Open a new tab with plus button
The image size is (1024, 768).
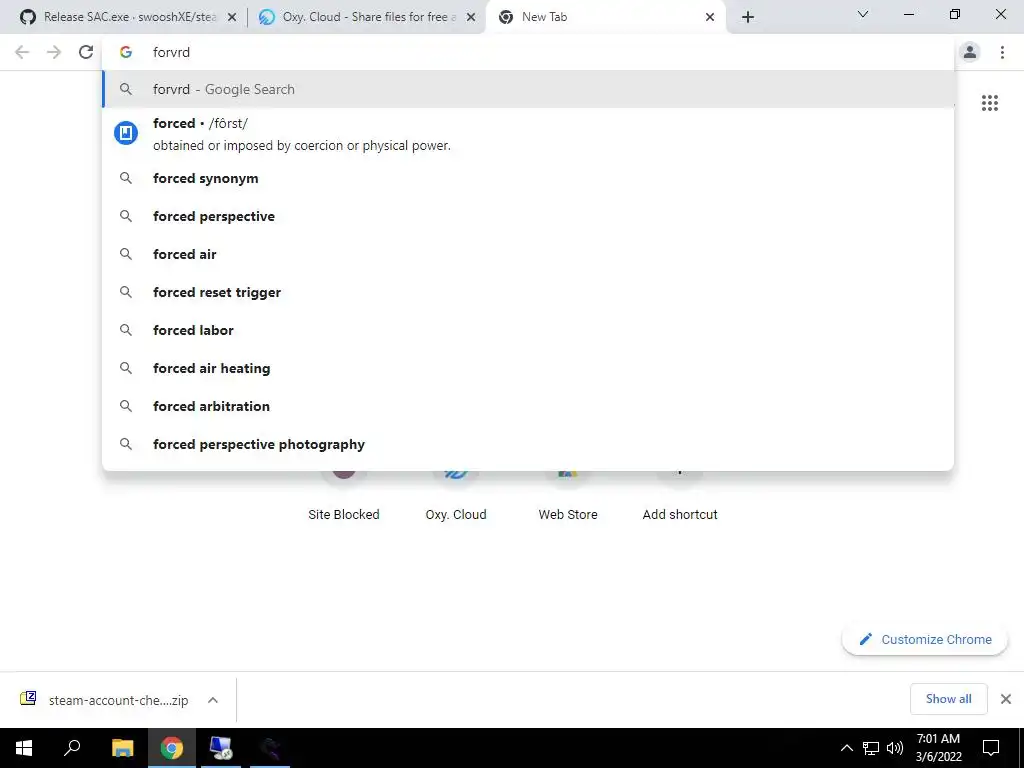[748, 18]
